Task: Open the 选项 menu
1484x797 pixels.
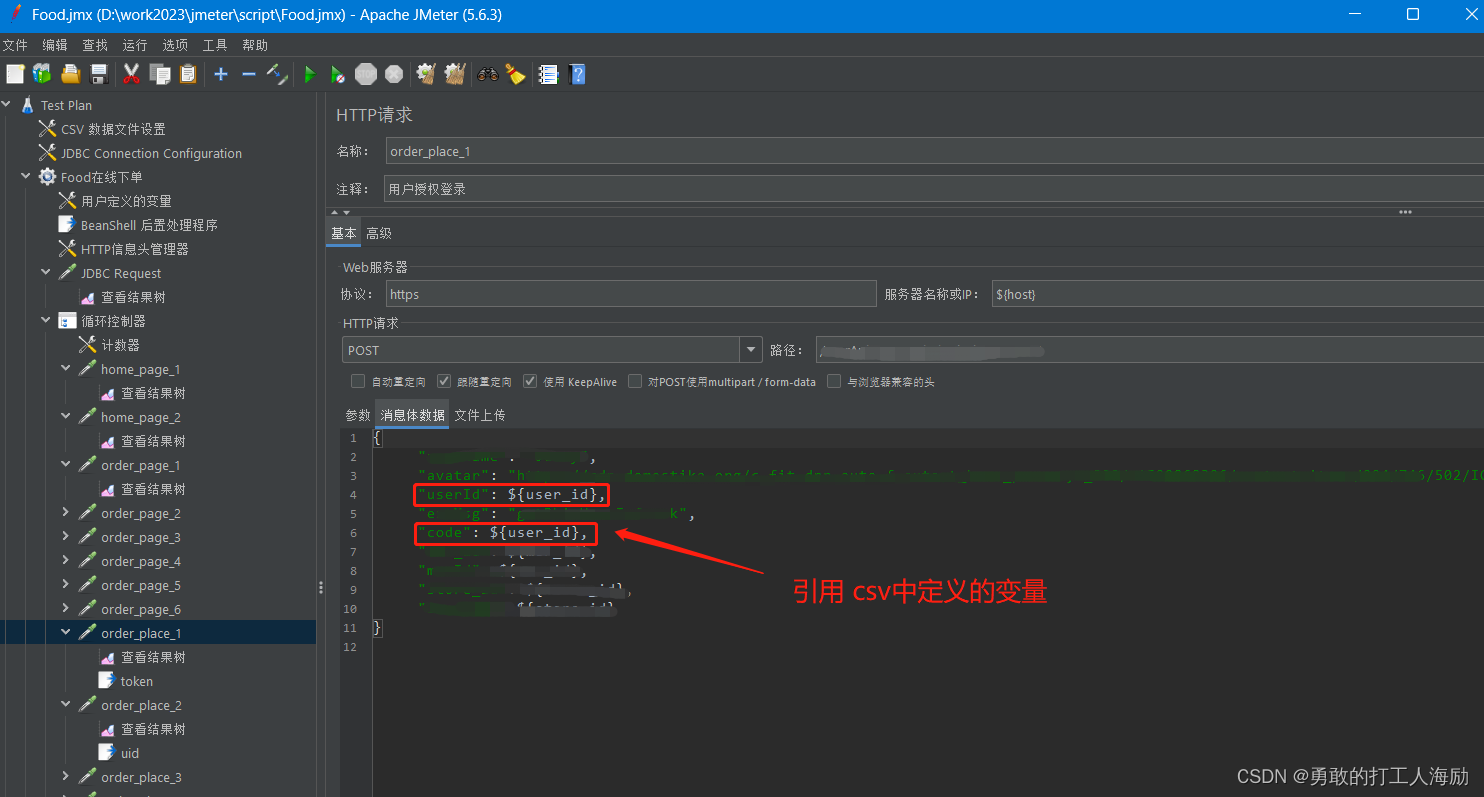Action: pyautogui.click(x=175, y=45)
